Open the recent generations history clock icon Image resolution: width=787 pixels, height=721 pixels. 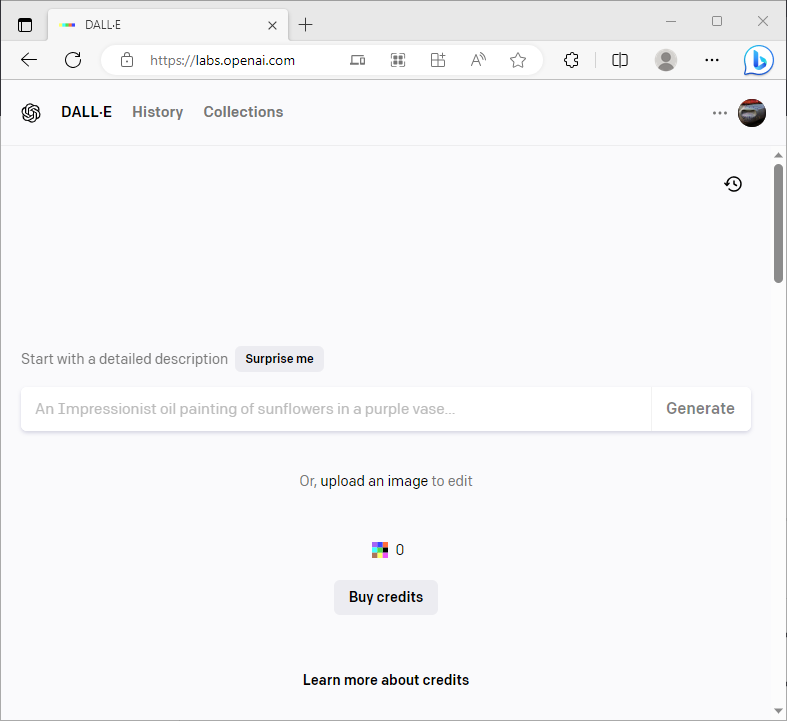point(733,184)
